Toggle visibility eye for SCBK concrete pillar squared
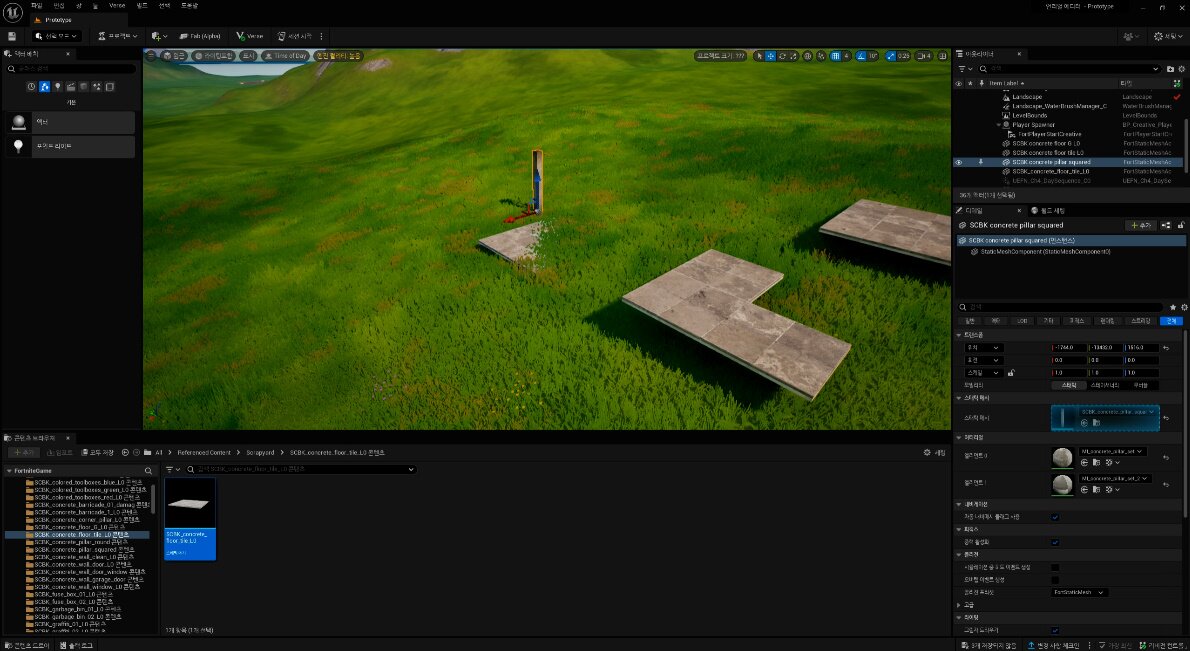This screenshot has width=1190, height=651. coord(959,162)
